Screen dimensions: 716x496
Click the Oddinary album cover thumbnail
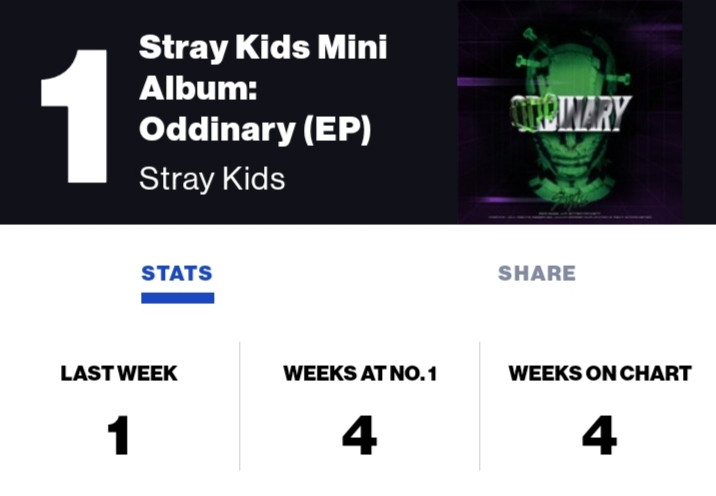click(x=570, y=111)
